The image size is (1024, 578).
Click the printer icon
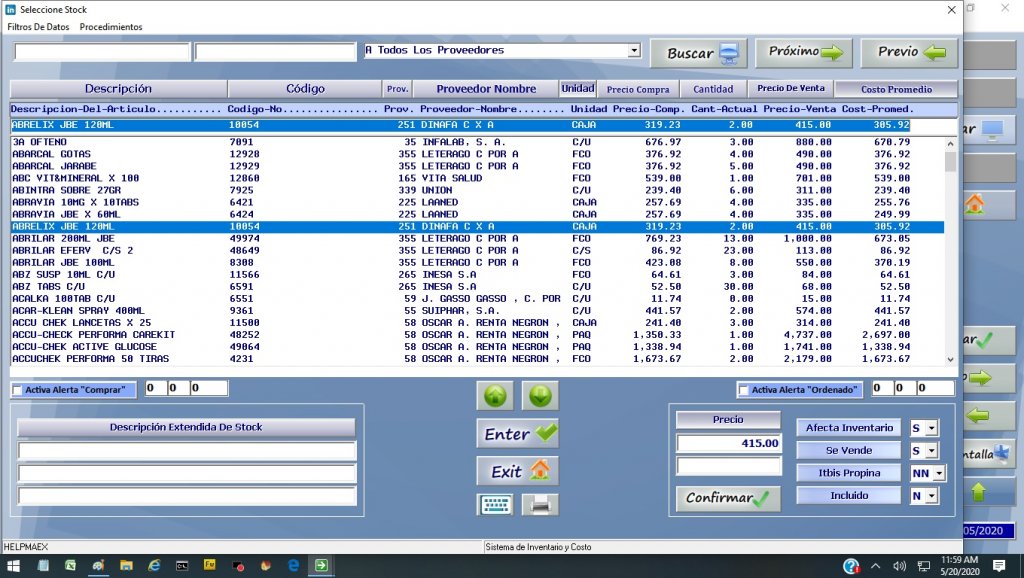coord(540,505)
